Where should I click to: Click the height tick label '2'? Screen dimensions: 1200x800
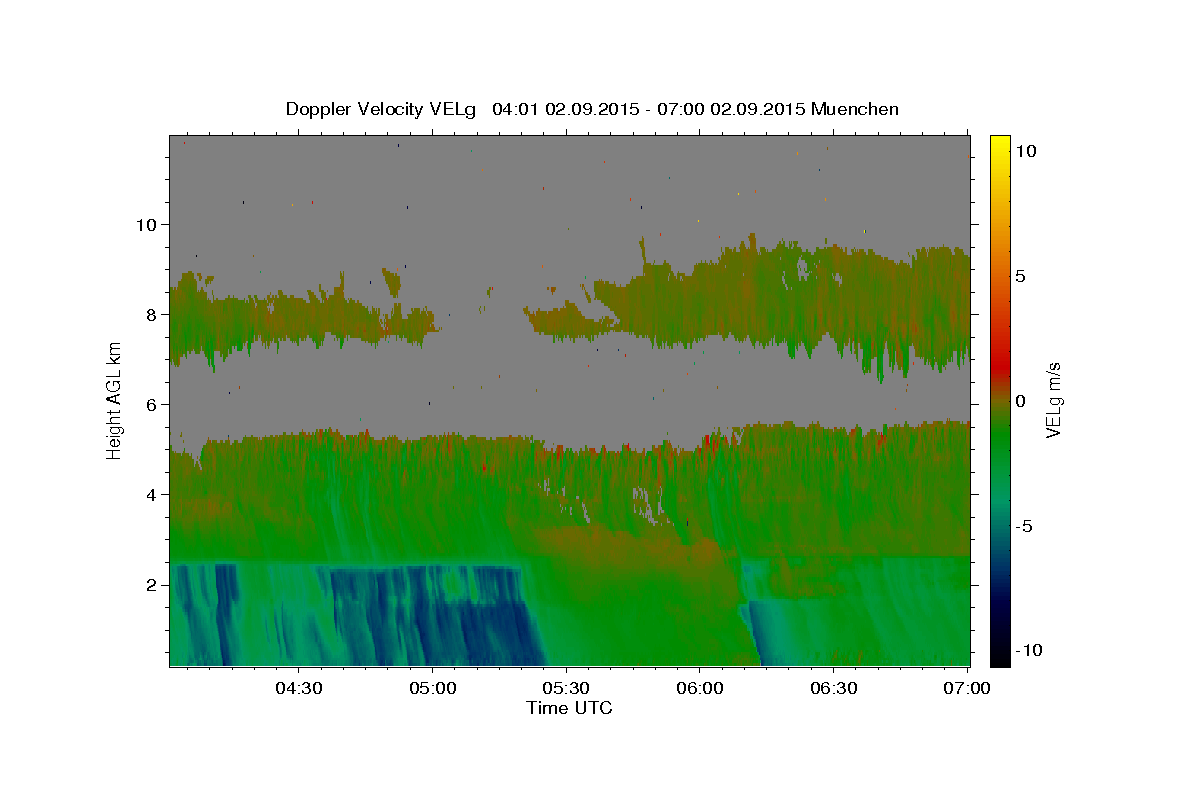click(152, 584)
